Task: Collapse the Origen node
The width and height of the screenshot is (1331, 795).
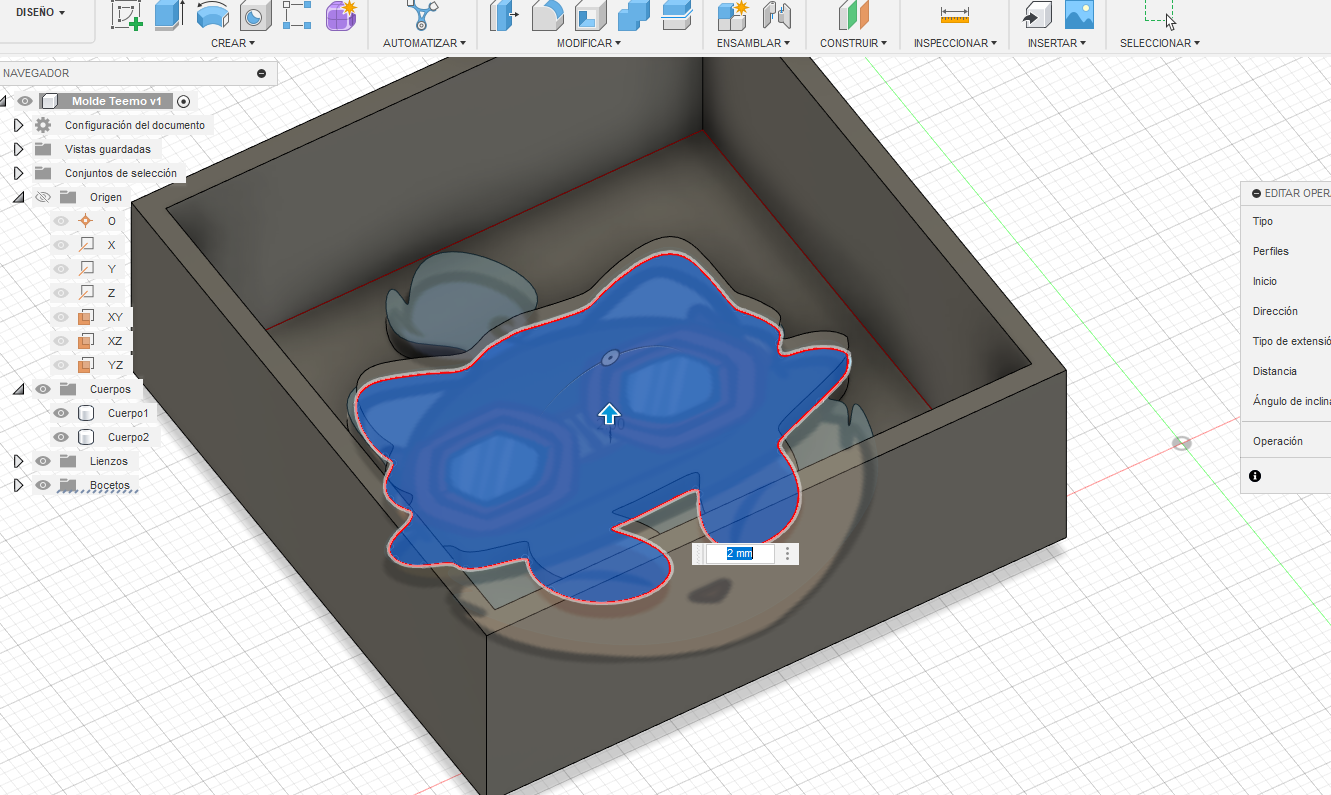Action: (18, 197)
